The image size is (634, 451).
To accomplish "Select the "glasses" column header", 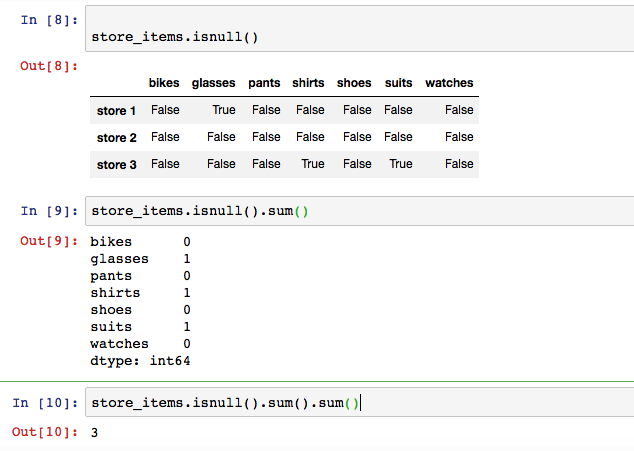I will click(213, 83).
